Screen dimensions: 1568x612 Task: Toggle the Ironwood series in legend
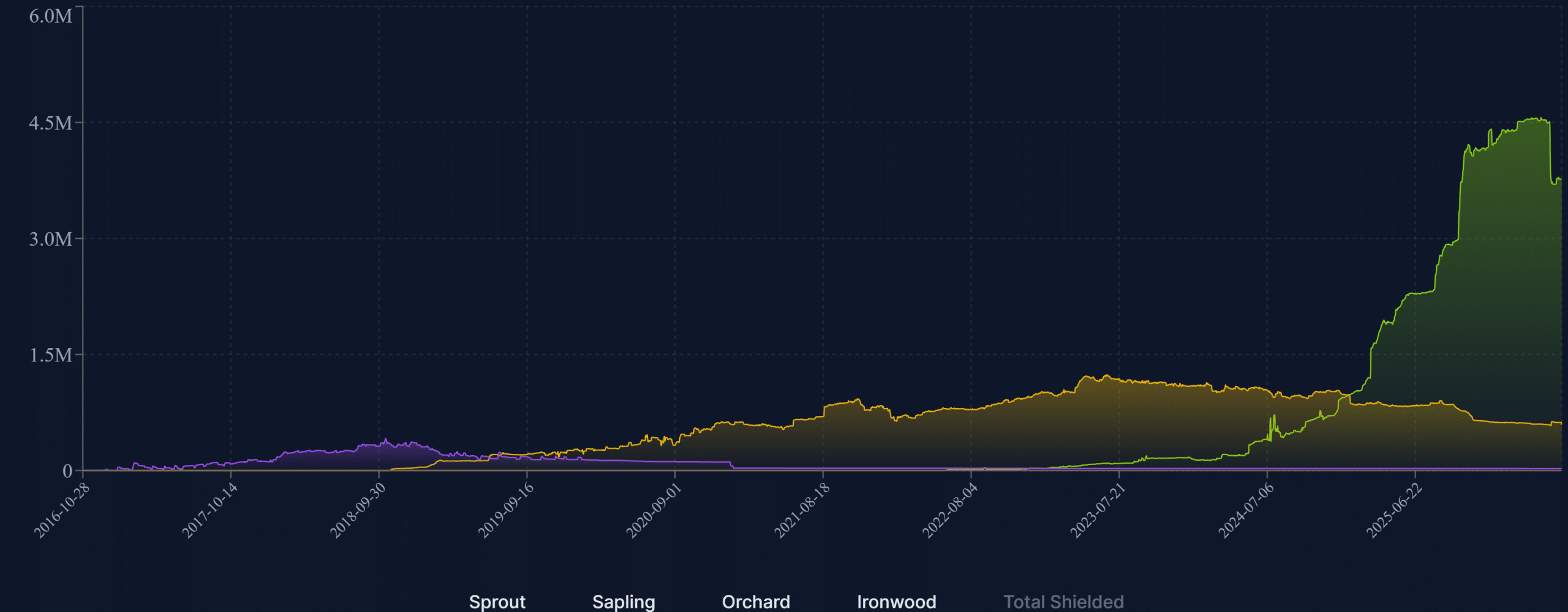pos(896,602)
